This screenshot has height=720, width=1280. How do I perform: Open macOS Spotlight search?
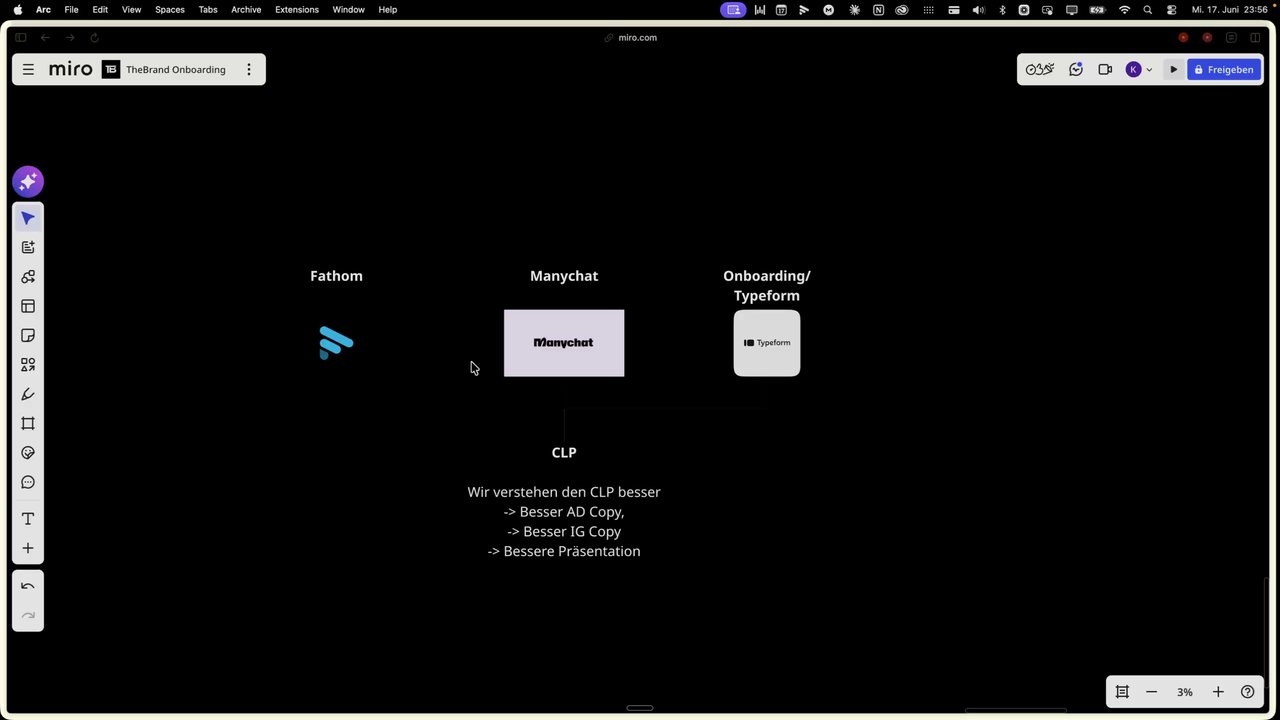[1148, 10]
